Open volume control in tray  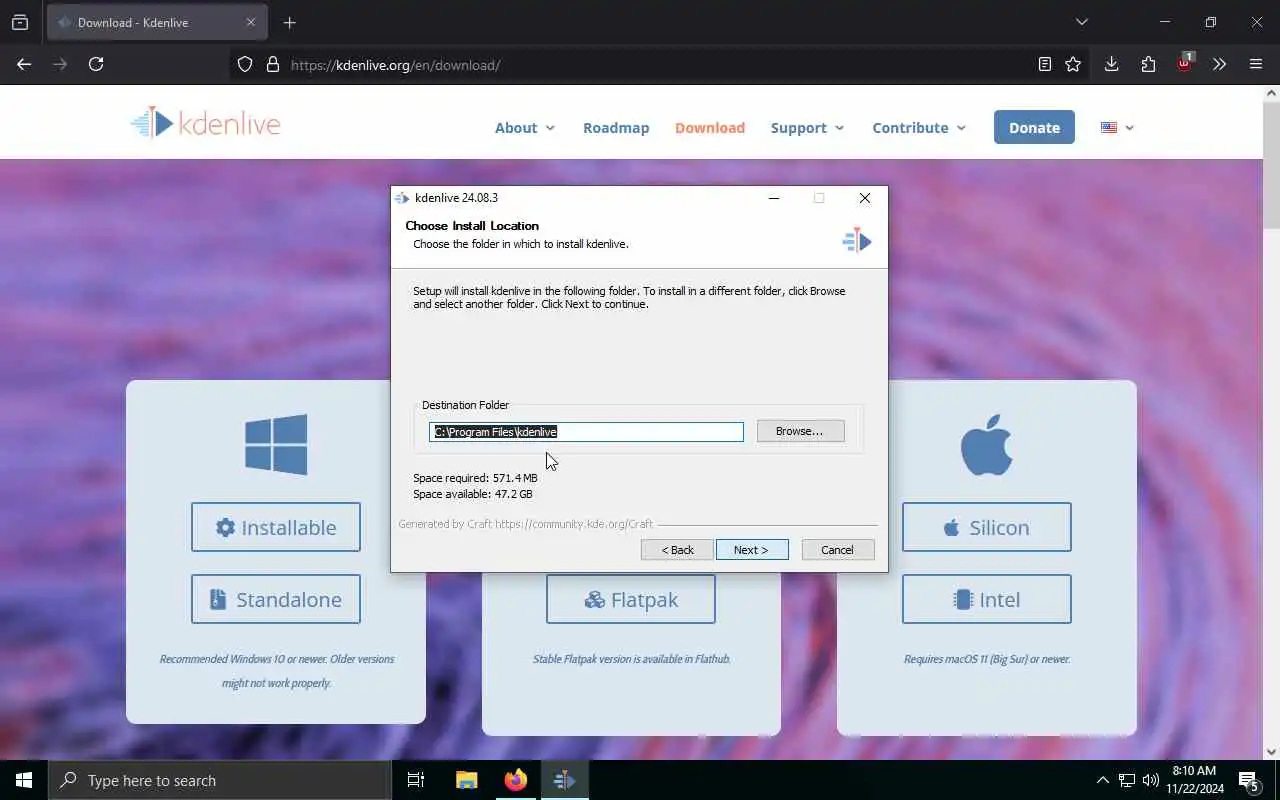1150,780
